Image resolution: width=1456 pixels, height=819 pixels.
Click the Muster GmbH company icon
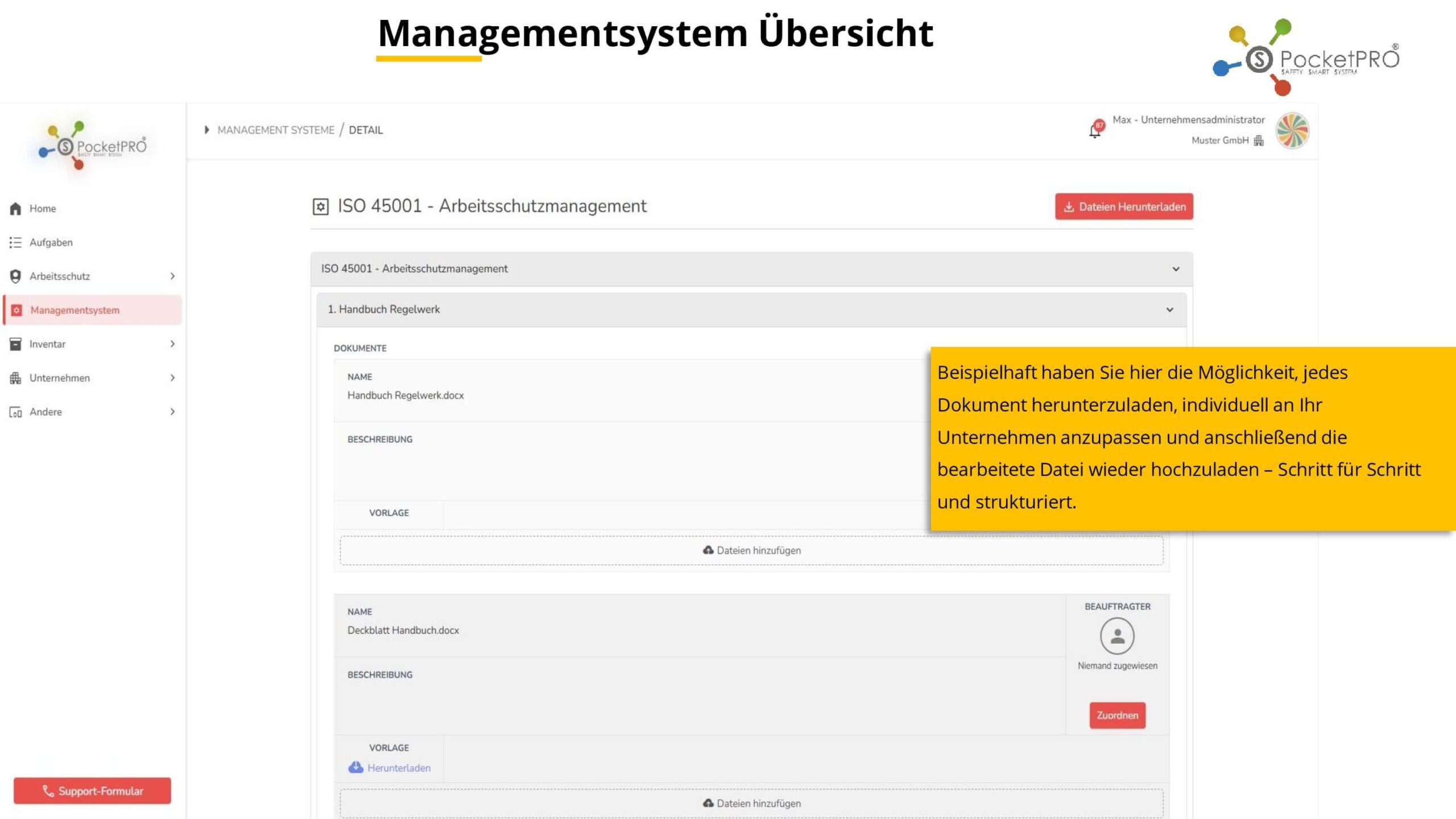pyautogui.click(x=1259, y=140)
